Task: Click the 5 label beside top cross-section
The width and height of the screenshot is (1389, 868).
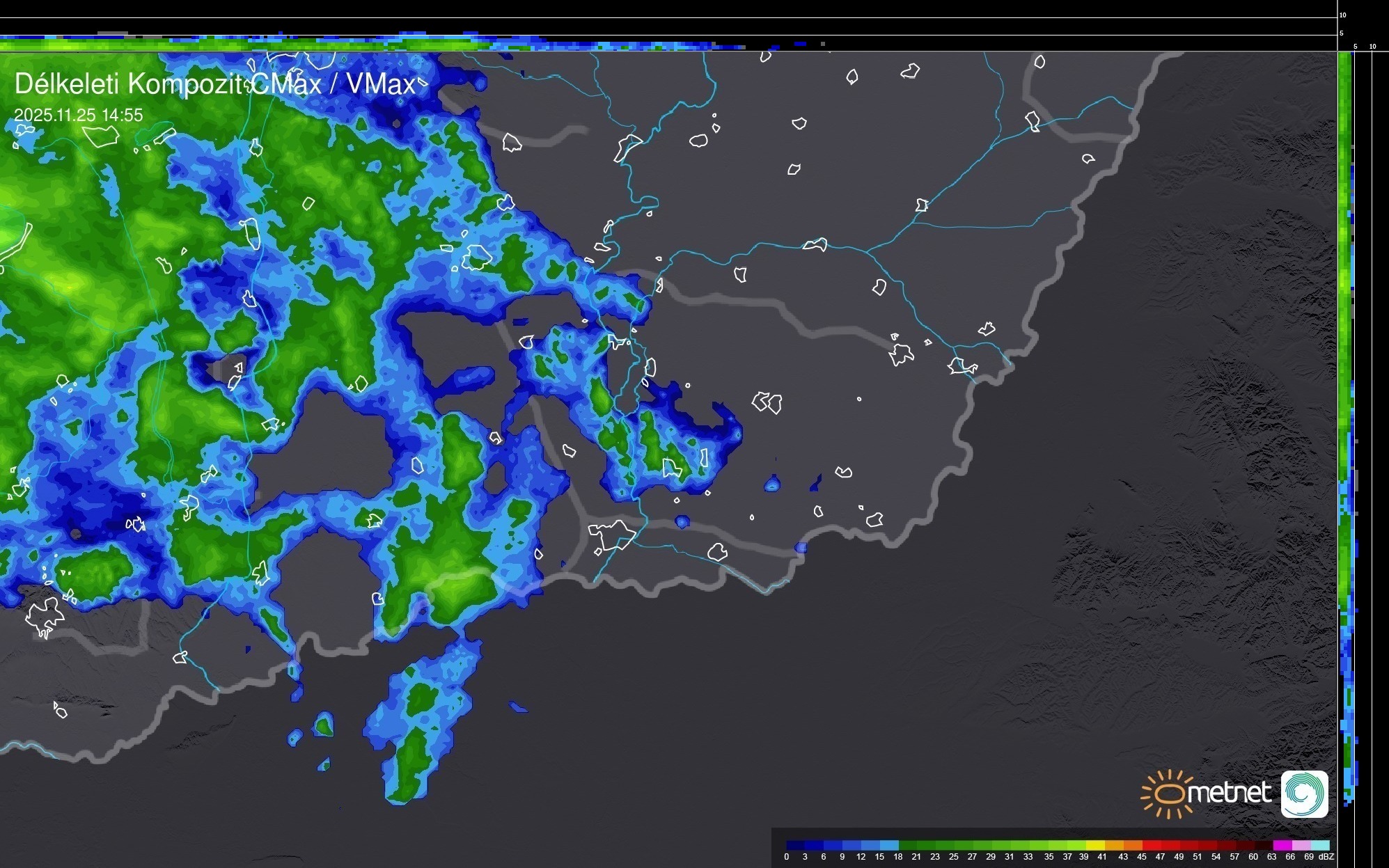Action: point(1342,33)
